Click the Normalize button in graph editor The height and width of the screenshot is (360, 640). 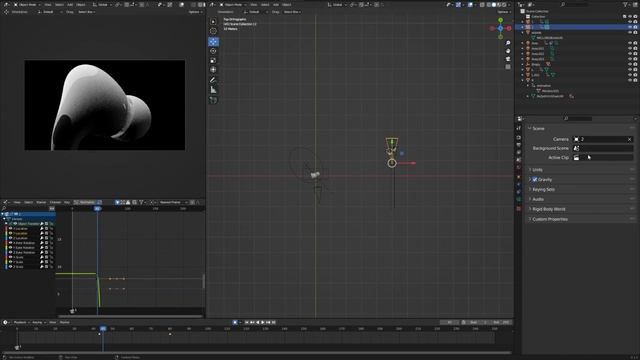tap(87, 202)
